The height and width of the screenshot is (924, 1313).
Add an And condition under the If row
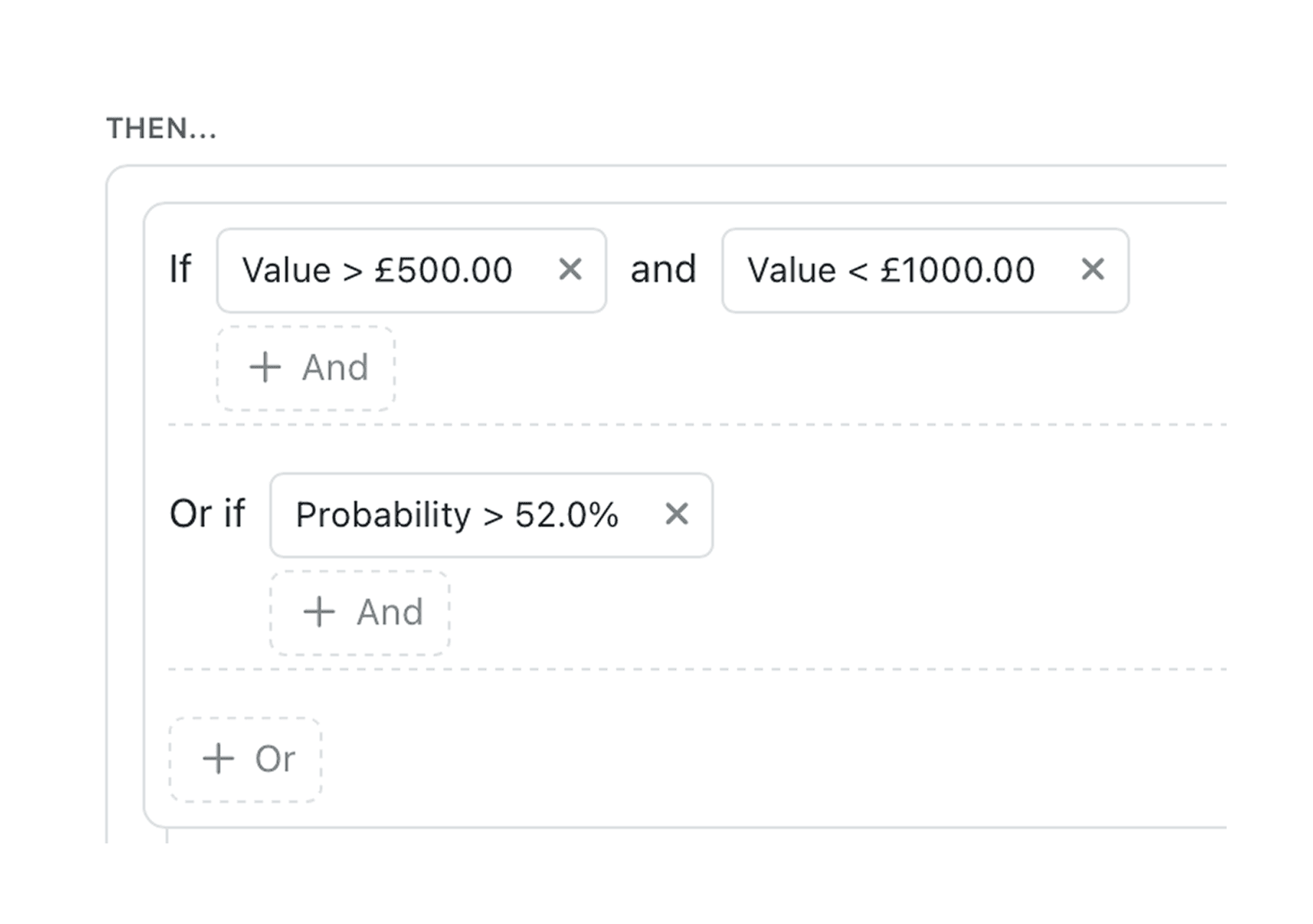pyautogui.click(x=306, y=368)
